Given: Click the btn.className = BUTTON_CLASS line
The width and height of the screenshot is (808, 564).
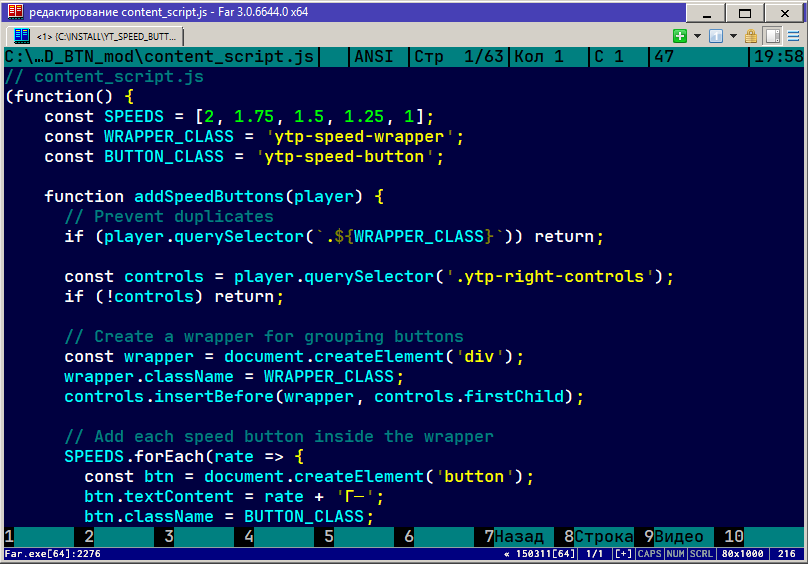Looking at the screenshot, I should (229, 517).
